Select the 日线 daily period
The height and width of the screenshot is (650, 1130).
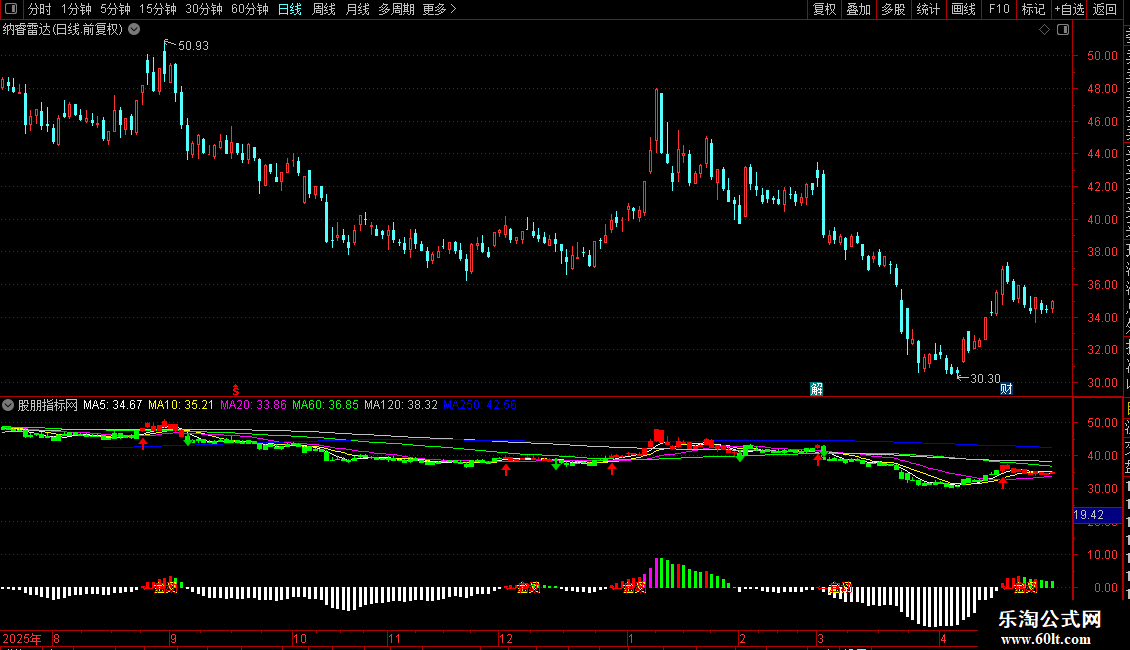pos(290,9)
